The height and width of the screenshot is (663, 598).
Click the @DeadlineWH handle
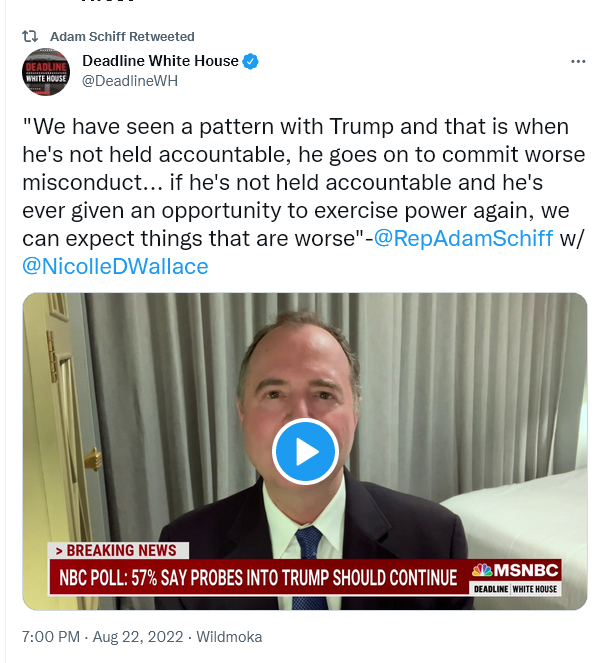tap(130, 81)
